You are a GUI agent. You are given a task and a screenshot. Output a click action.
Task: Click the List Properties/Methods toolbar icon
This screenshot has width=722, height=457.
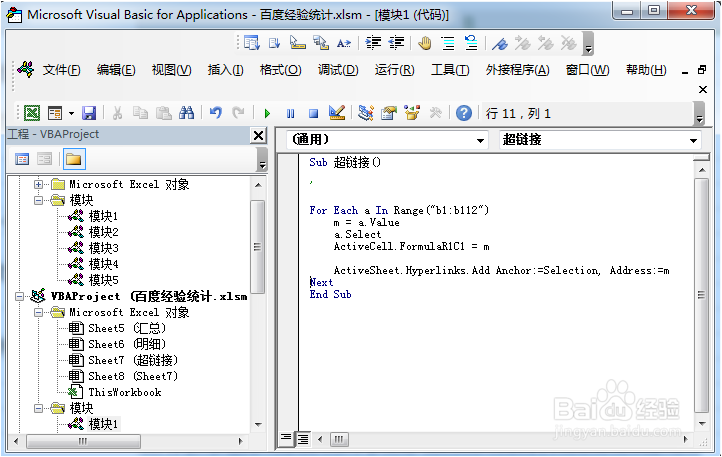click(x=252, y=43)
